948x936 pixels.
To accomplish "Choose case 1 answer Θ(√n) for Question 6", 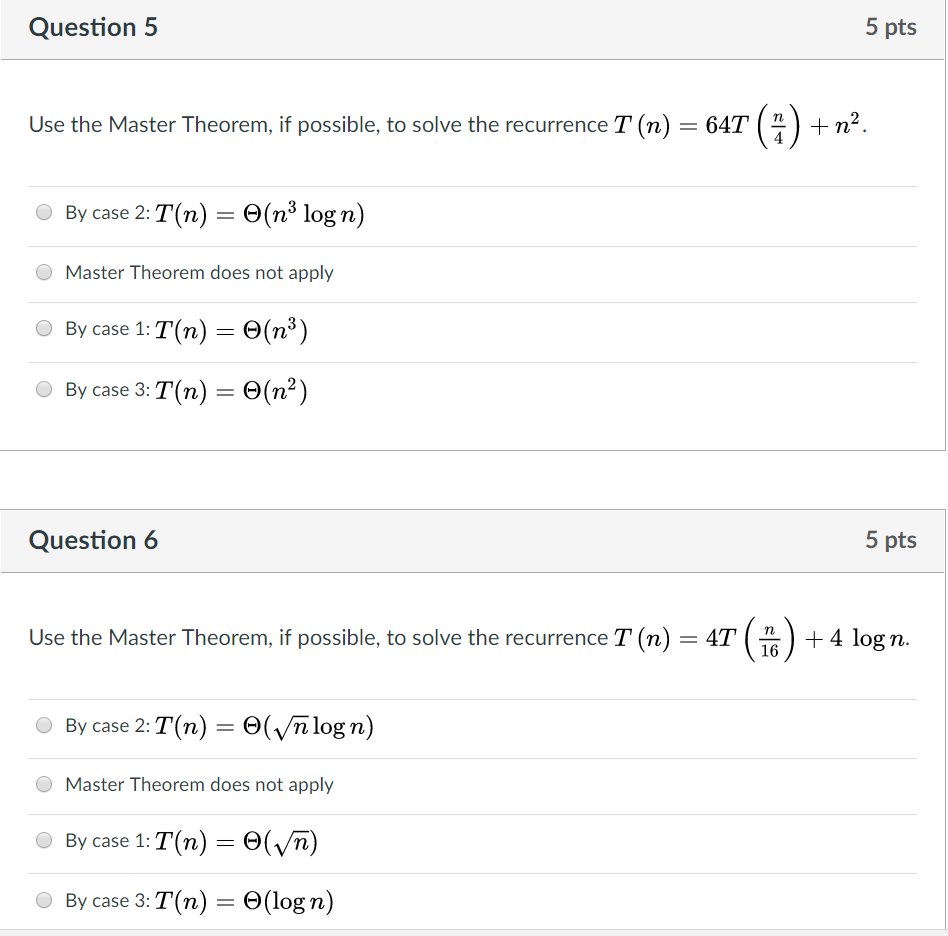I will tap(44, 840).
